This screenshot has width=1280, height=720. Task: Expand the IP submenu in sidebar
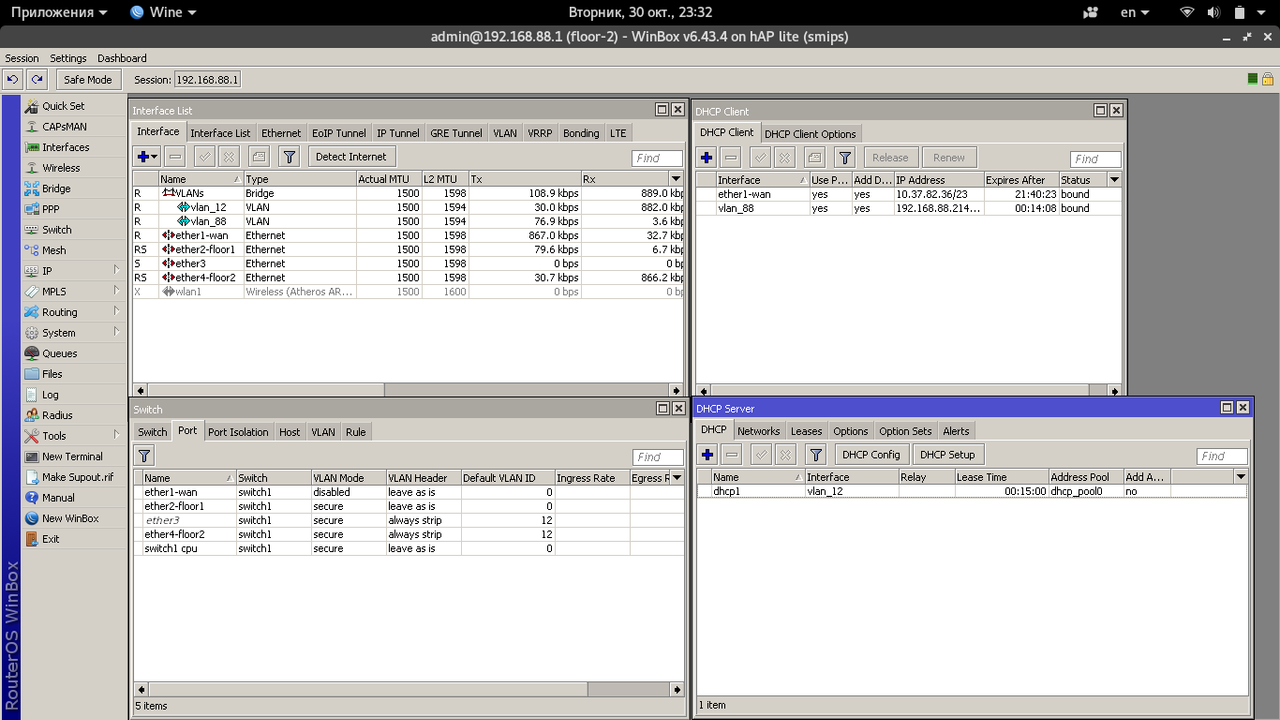116,270
